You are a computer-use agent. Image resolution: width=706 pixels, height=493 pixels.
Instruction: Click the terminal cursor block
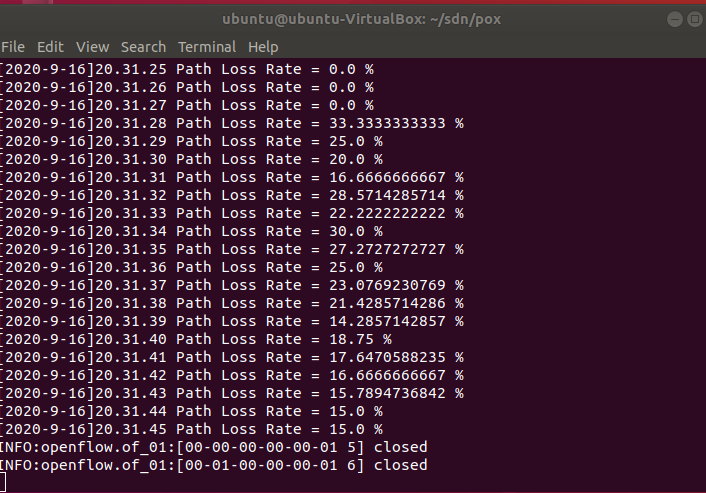point(3,482)
